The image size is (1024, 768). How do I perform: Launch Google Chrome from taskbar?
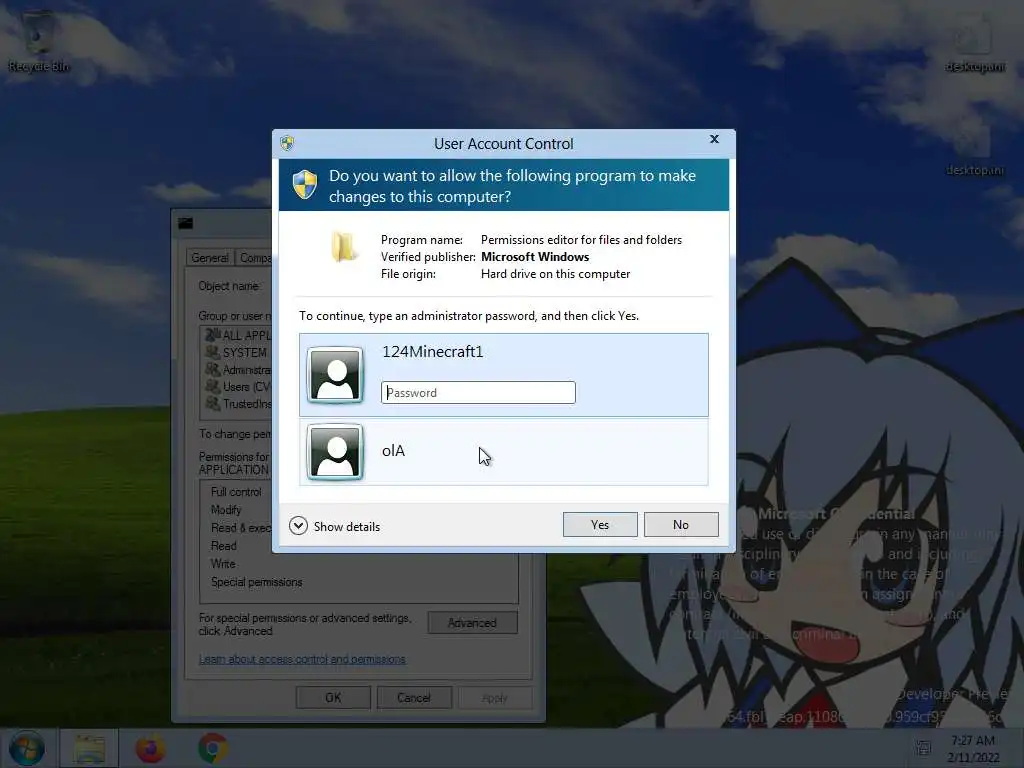(213, 748)
